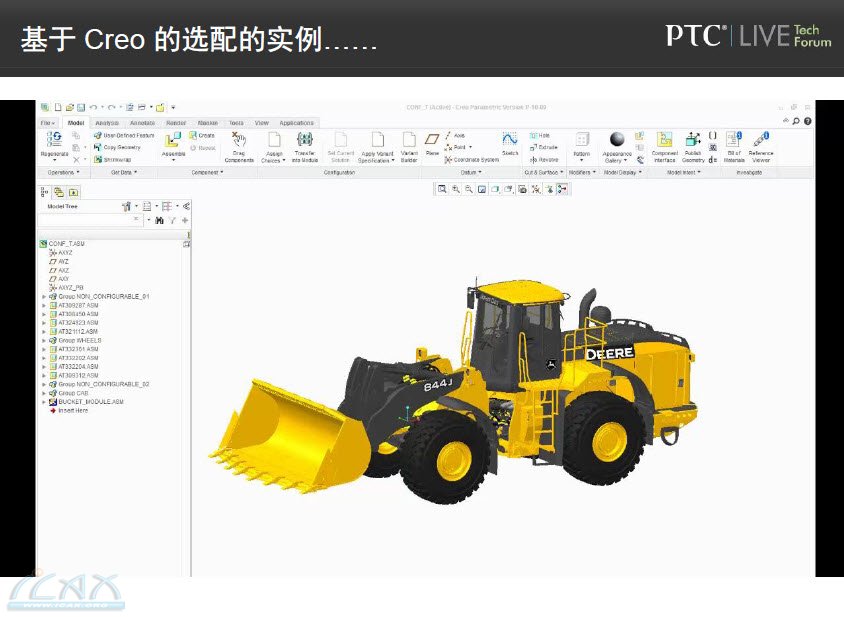This screenshot has height=617, width=844.
Task: Open the Datum group label
Action: pyautogui.click(x=471, y=172)
